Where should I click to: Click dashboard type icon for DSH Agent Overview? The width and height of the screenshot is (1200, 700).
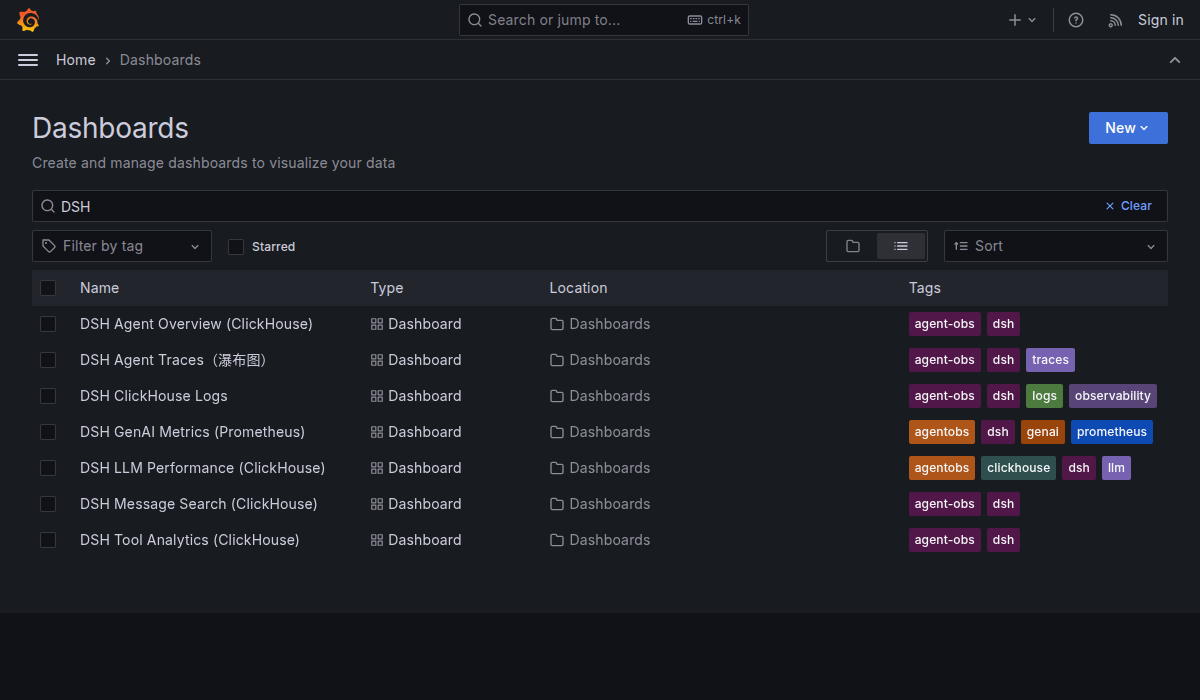(x=377, y=324)
